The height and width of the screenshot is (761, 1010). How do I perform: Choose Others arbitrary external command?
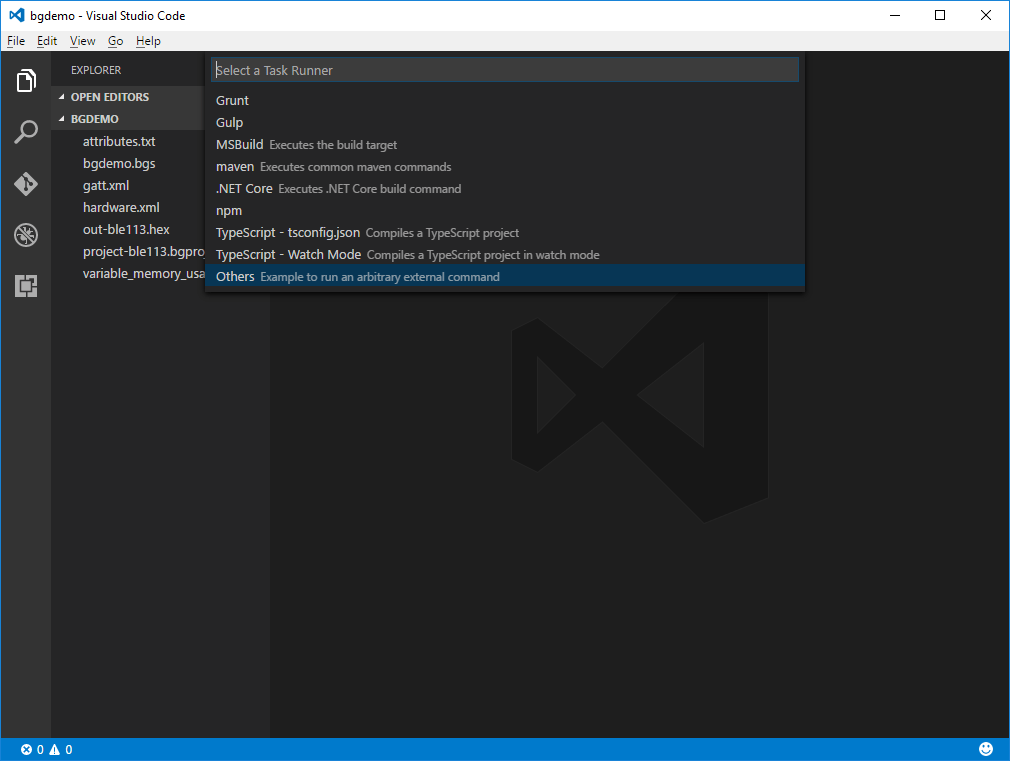505,276
